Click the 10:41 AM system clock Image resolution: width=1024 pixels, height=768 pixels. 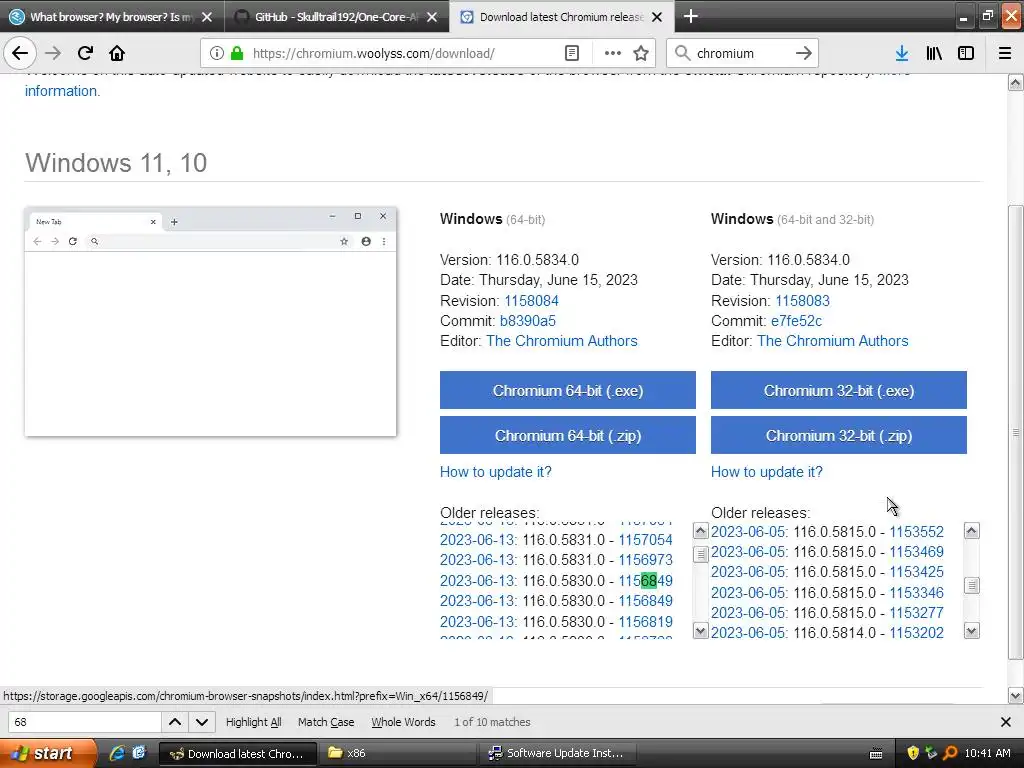click(x=987, y=753)
